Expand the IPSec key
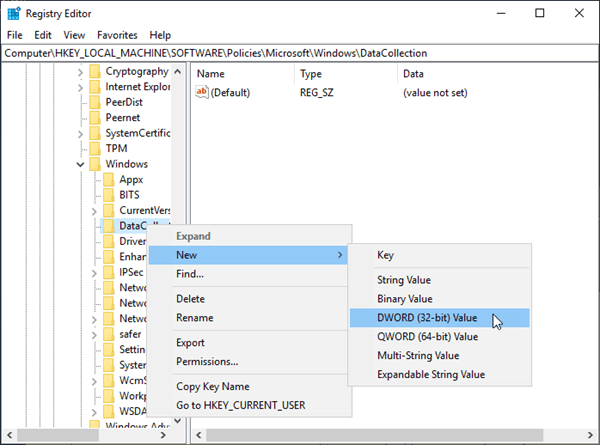The width and height of the screenshot is (600, 445). click(x=94, y=273)
